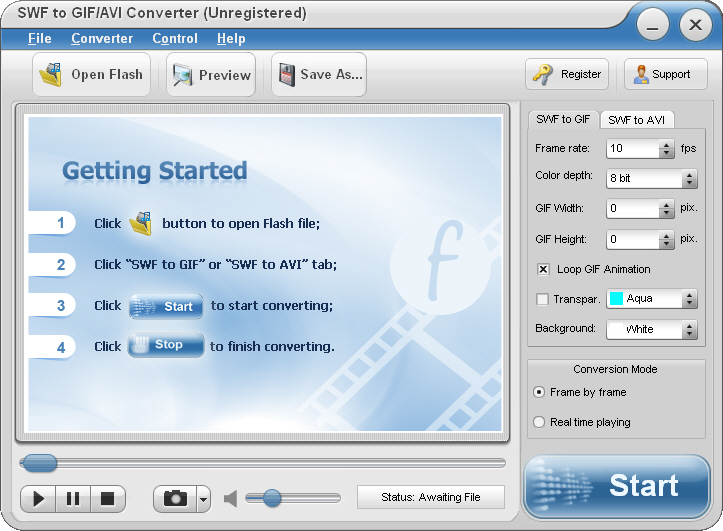
Task: Click the large Start conversion button
Action: pos(616,486)
